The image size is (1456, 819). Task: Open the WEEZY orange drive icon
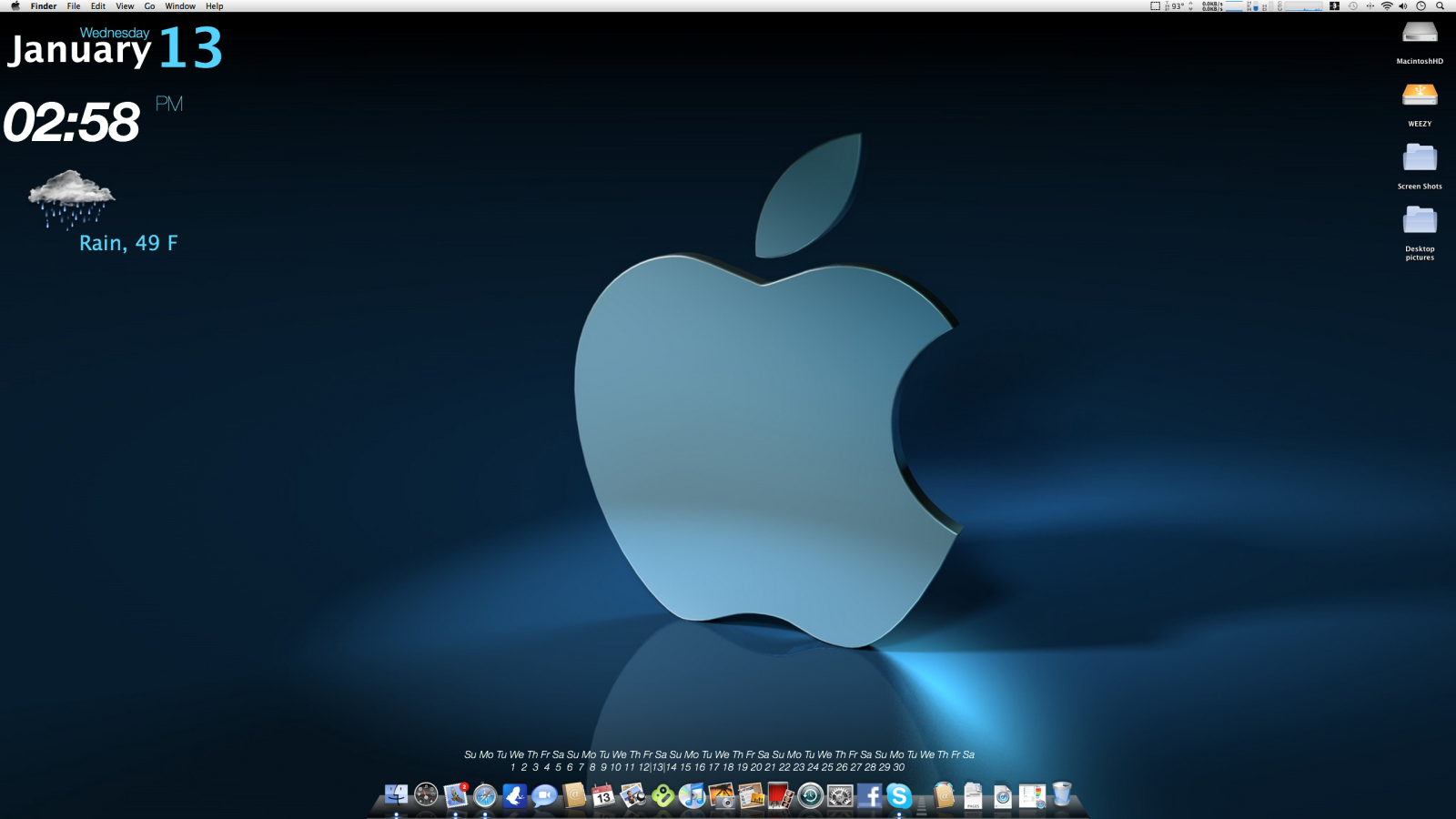click(x=1420, y=96)
